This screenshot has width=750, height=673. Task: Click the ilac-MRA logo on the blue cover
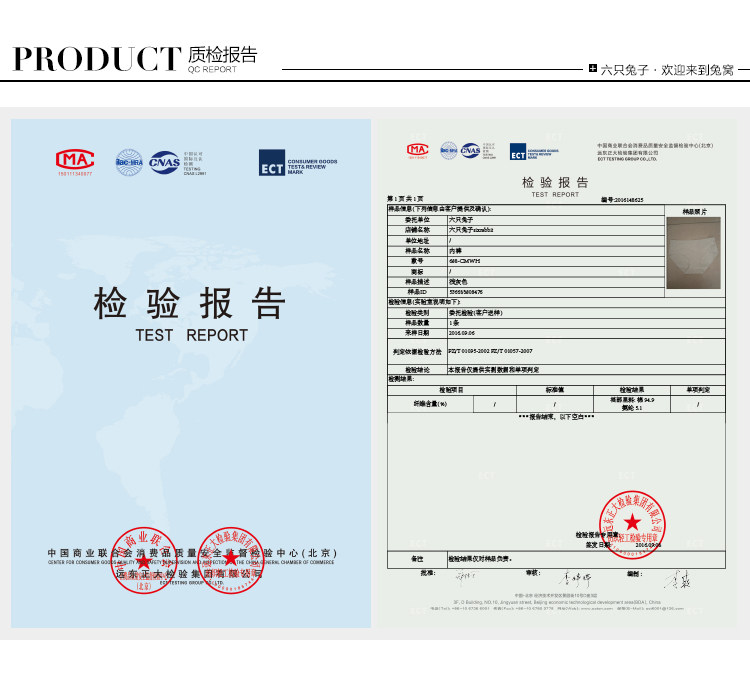(x=129, y=162)
